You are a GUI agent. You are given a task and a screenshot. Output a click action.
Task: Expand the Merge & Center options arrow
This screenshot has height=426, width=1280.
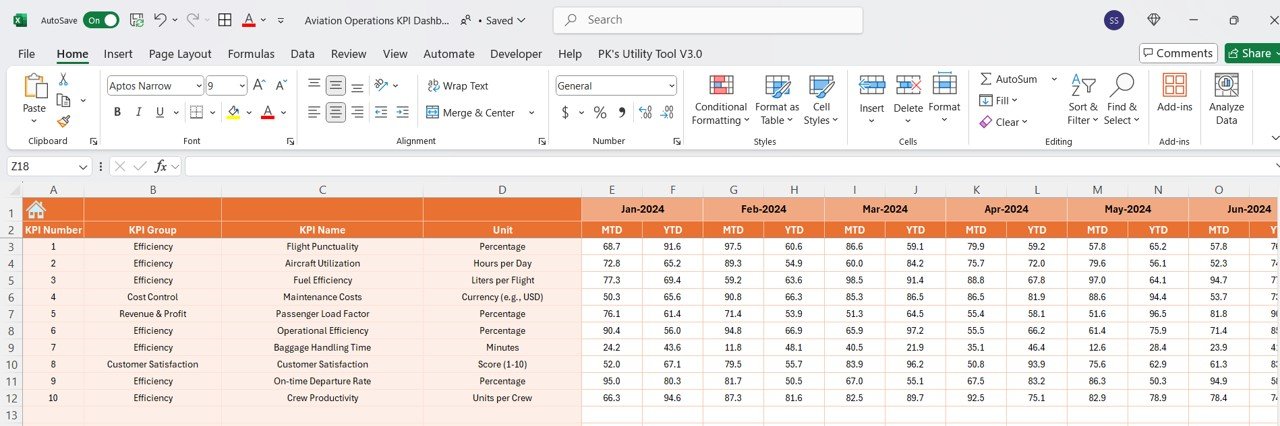[x=532, y=113]
